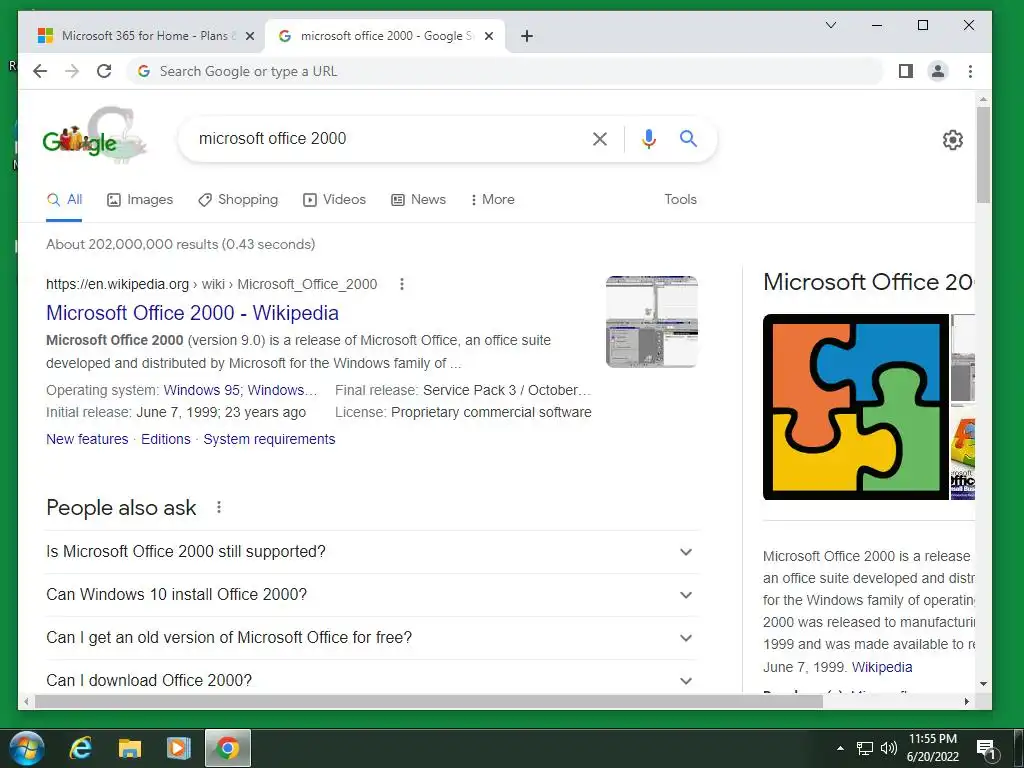Click the Google doodle logo
This screenshot has height=768, width=1024.
click(x=93, y=135)
